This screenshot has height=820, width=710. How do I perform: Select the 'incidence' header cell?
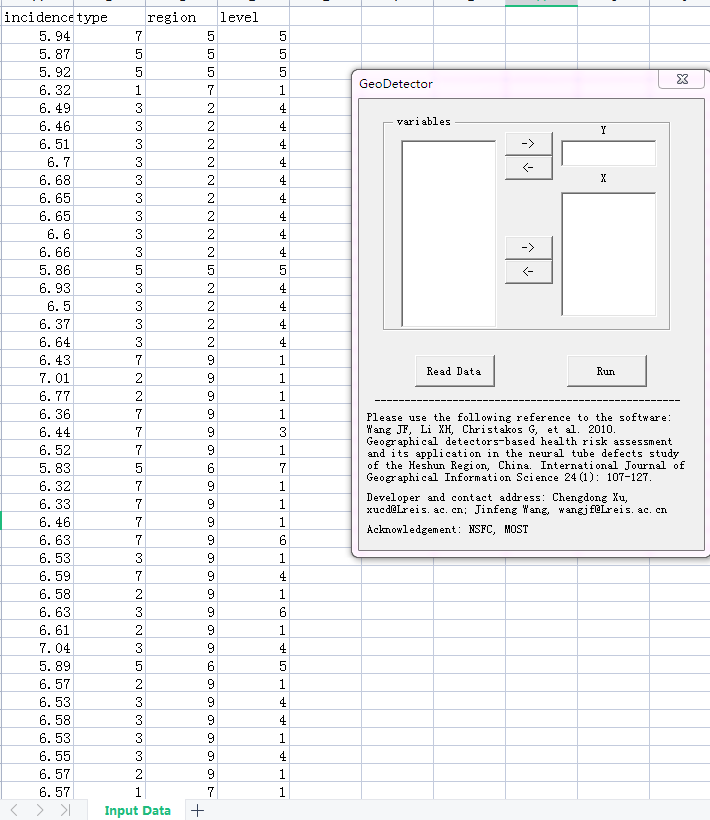pos(38,17)
